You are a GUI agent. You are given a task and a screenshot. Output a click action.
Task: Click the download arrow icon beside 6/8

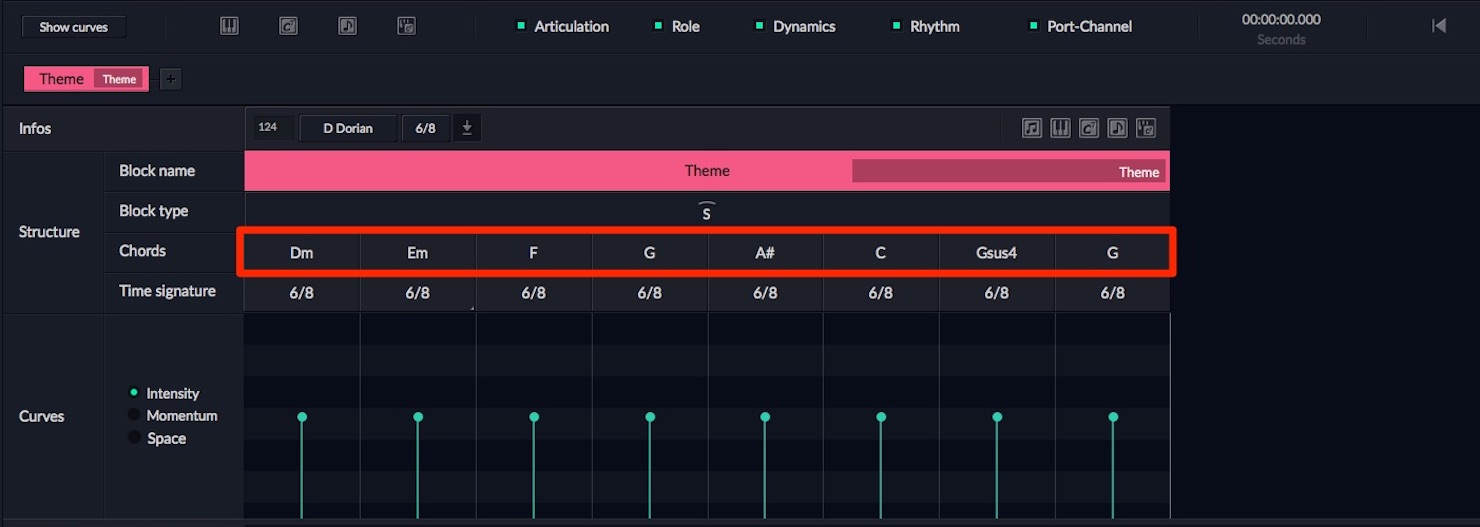click(467, 128)
